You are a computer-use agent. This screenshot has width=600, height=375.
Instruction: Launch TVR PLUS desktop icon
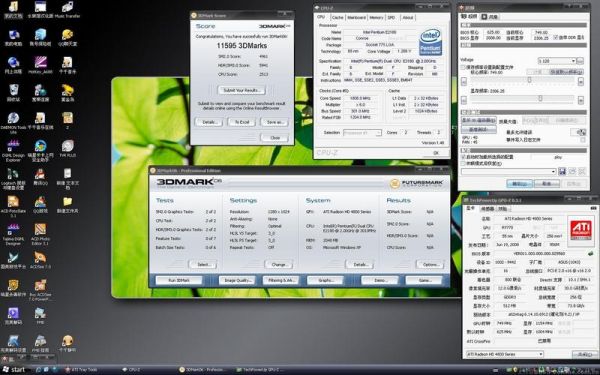pyautogui.click(x=67, y=148)
